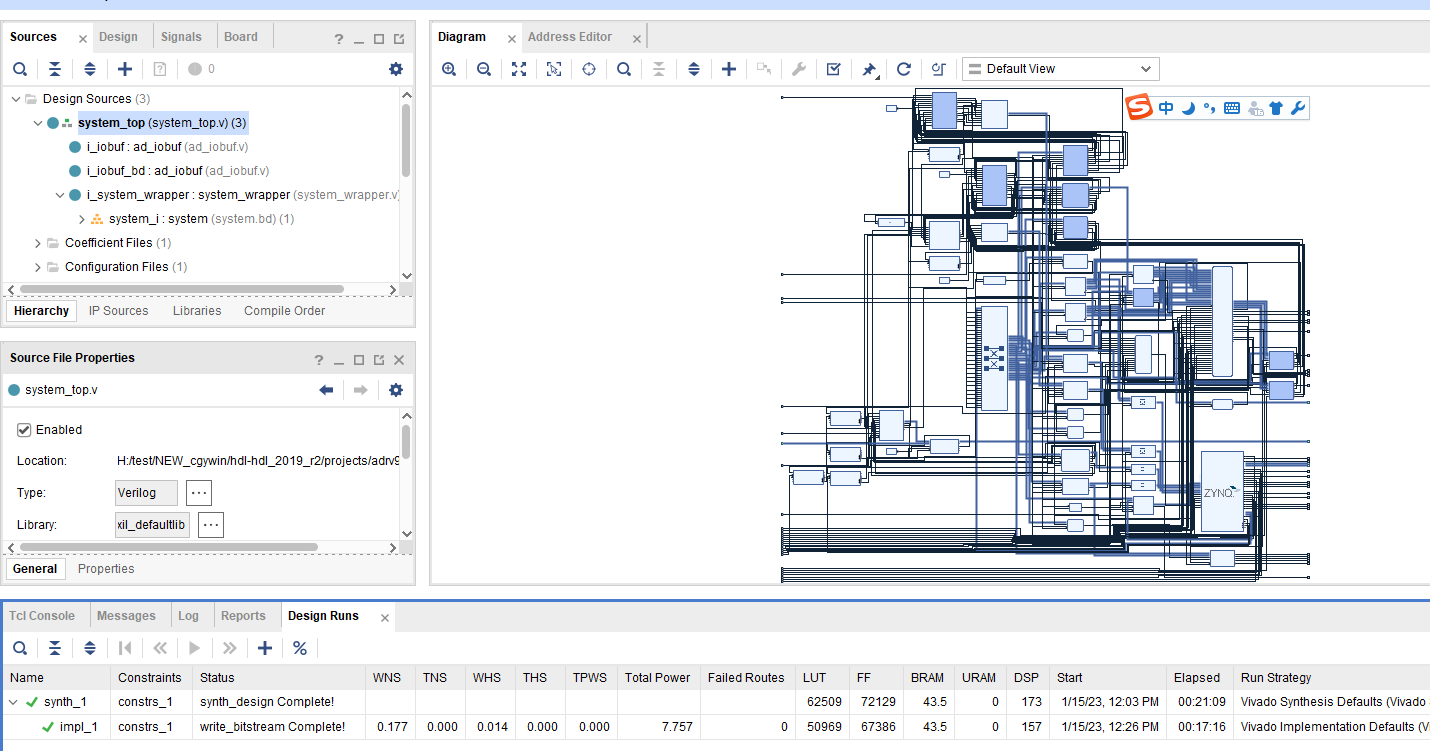Open the Tcl Console tab
This screenshot has width=1430, height=751.
(x=42, y=616)
